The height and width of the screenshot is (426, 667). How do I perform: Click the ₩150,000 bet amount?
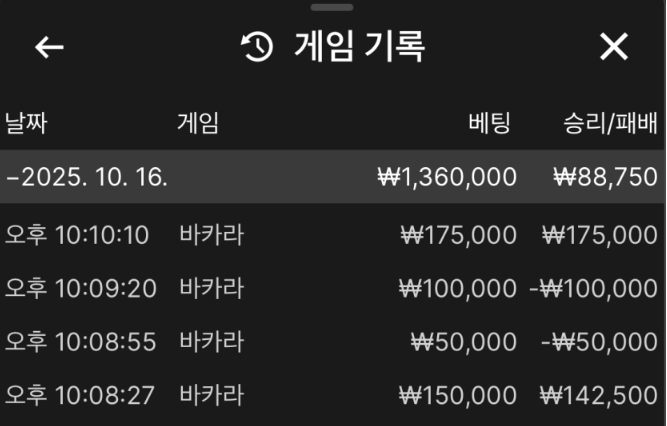coord(457,395)
